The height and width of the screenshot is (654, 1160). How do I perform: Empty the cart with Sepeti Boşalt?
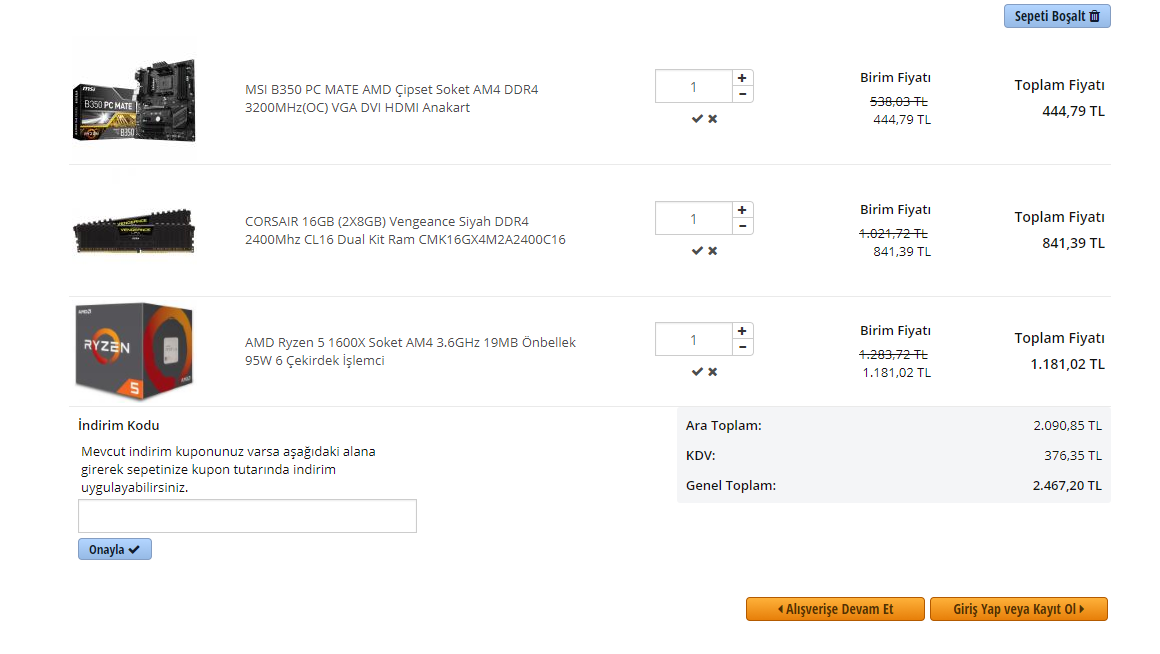click(x=1056, y=16)
